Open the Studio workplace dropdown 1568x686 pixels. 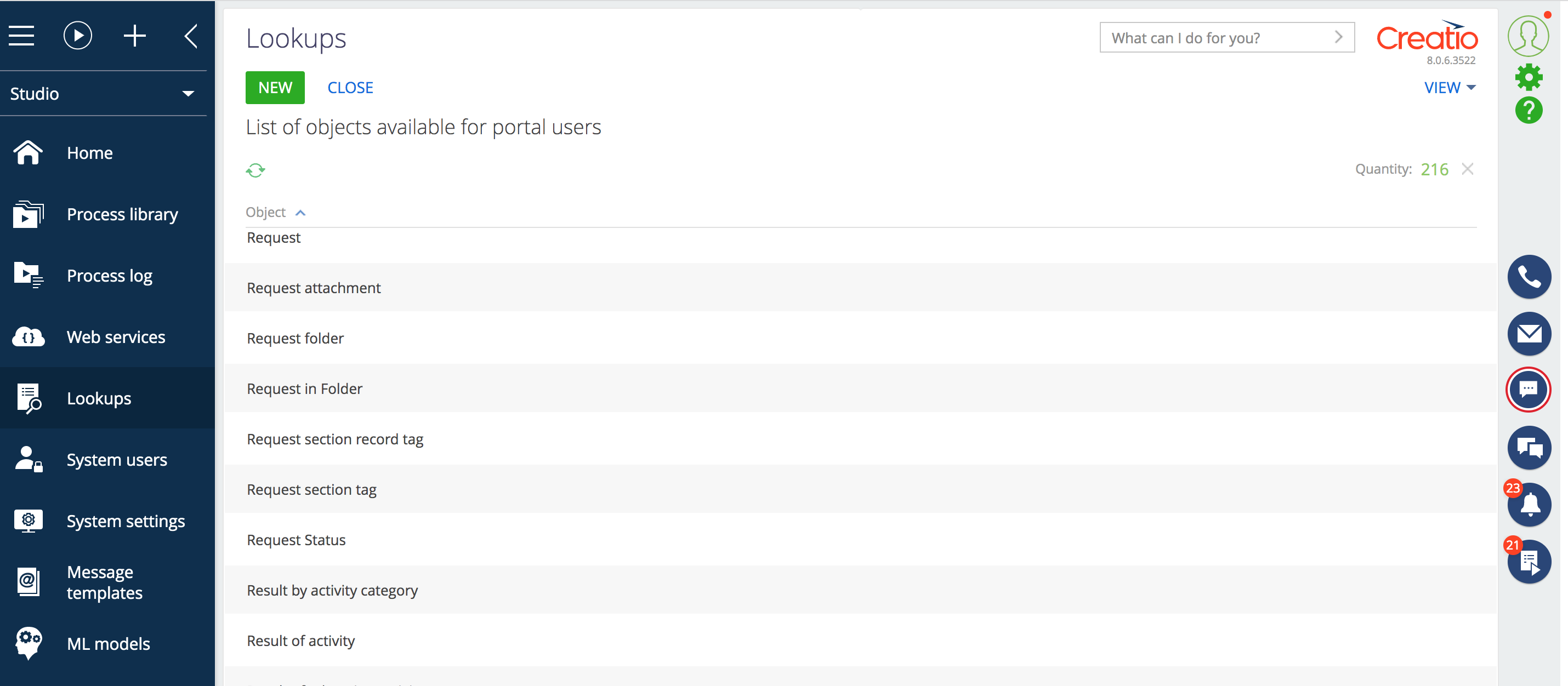(x=104, y=93)
